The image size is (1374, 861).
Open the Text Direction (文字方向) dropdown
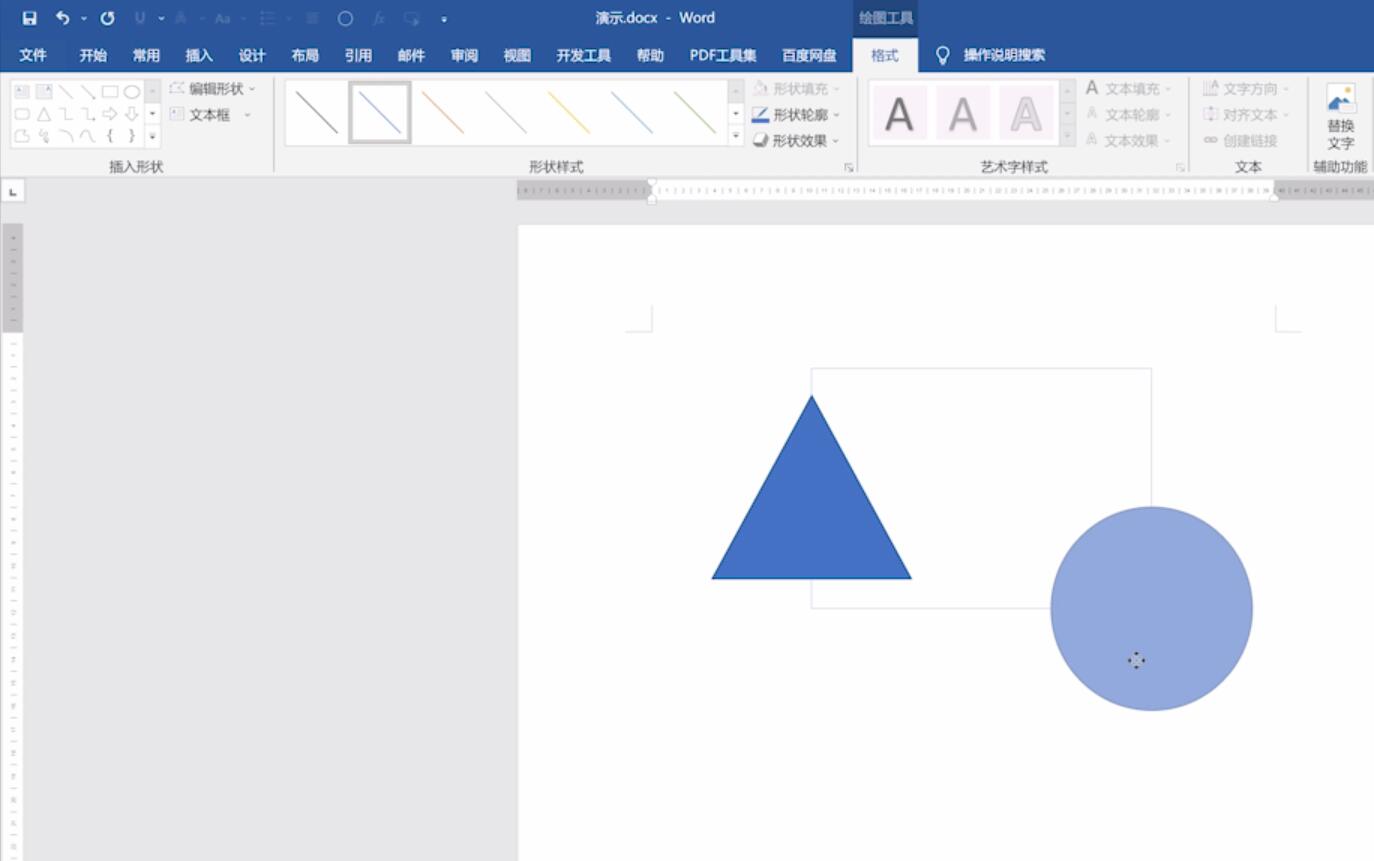1247,89
